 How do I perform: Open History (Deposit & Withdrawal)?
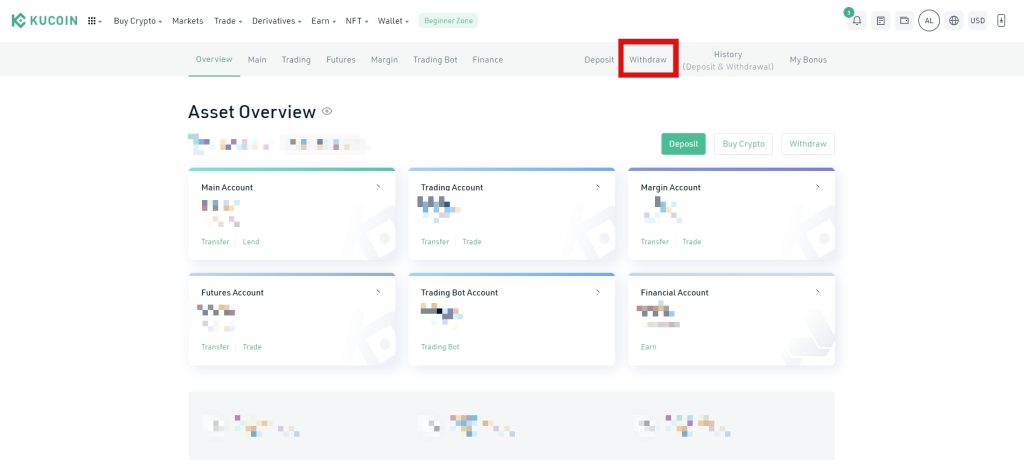(x=728, y=60)
